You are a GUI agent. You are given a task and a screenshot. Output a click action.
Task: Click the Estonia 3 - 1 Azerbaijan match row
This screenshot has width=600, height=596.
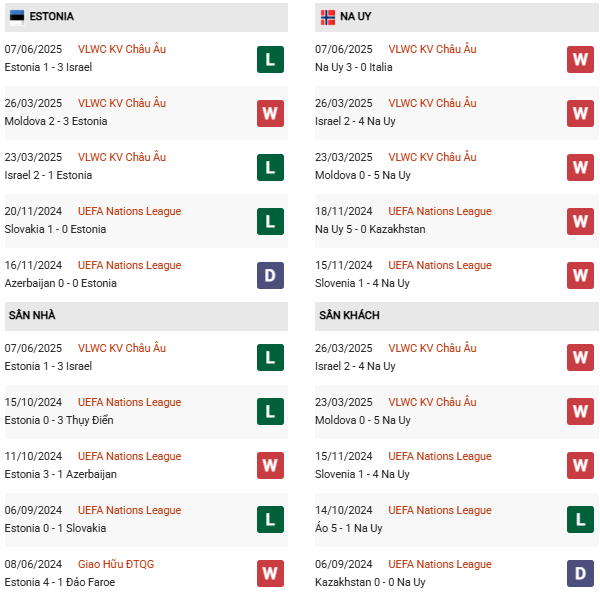click(x=61, y=474)
